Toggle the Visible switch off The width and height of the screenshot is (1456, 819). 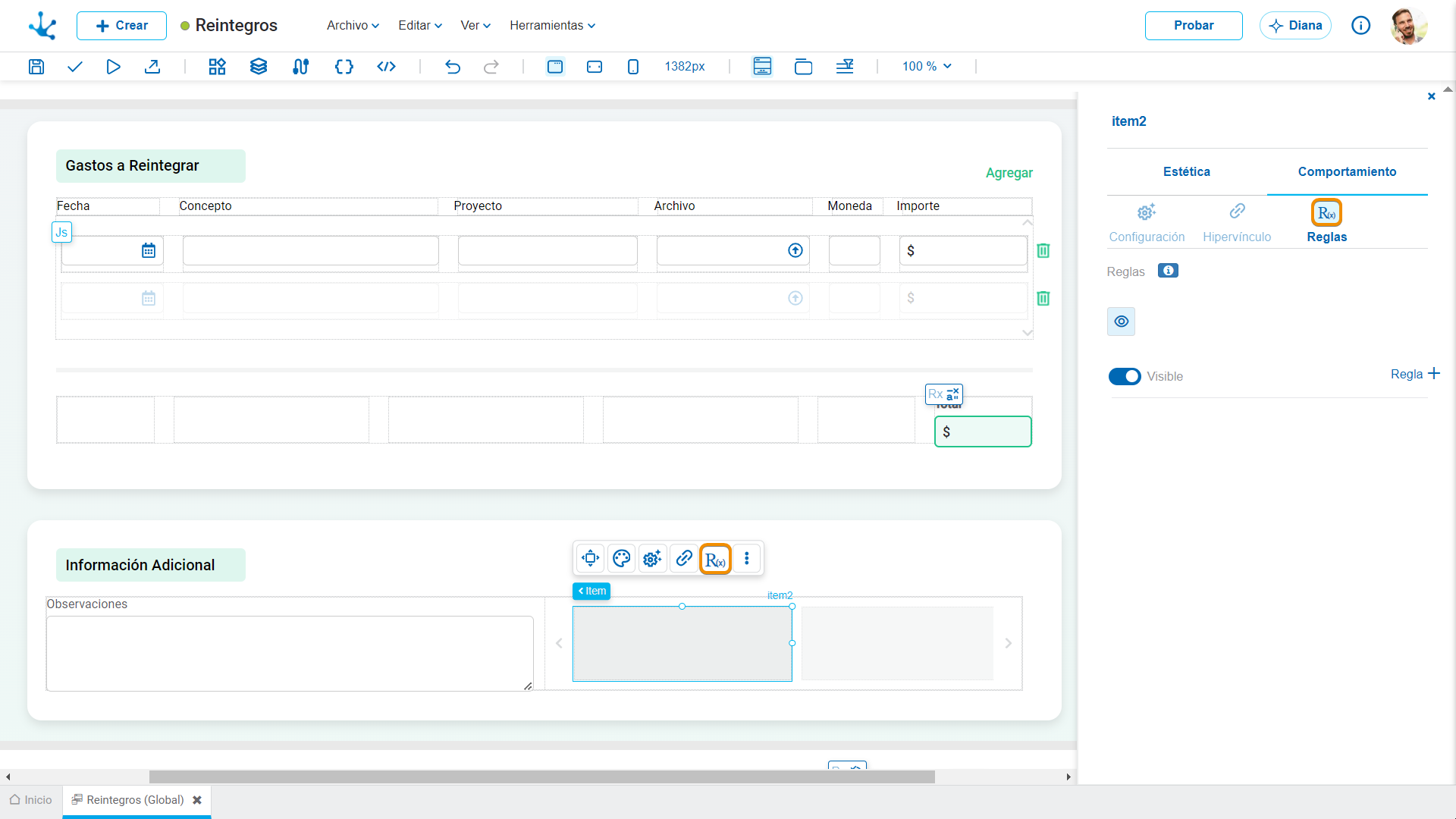1125,377
